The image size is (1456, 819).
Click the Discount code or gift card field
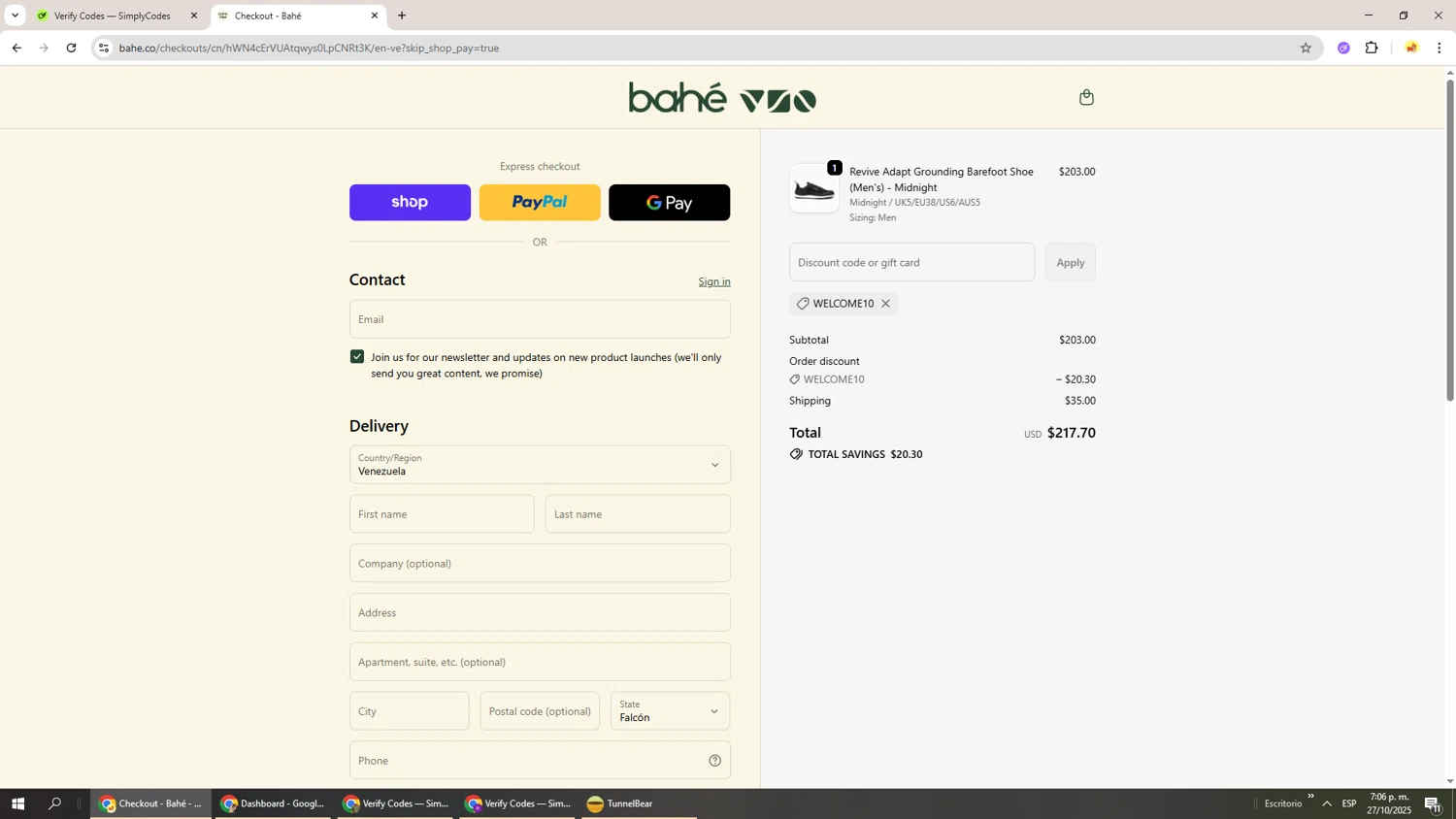(911, 263)
